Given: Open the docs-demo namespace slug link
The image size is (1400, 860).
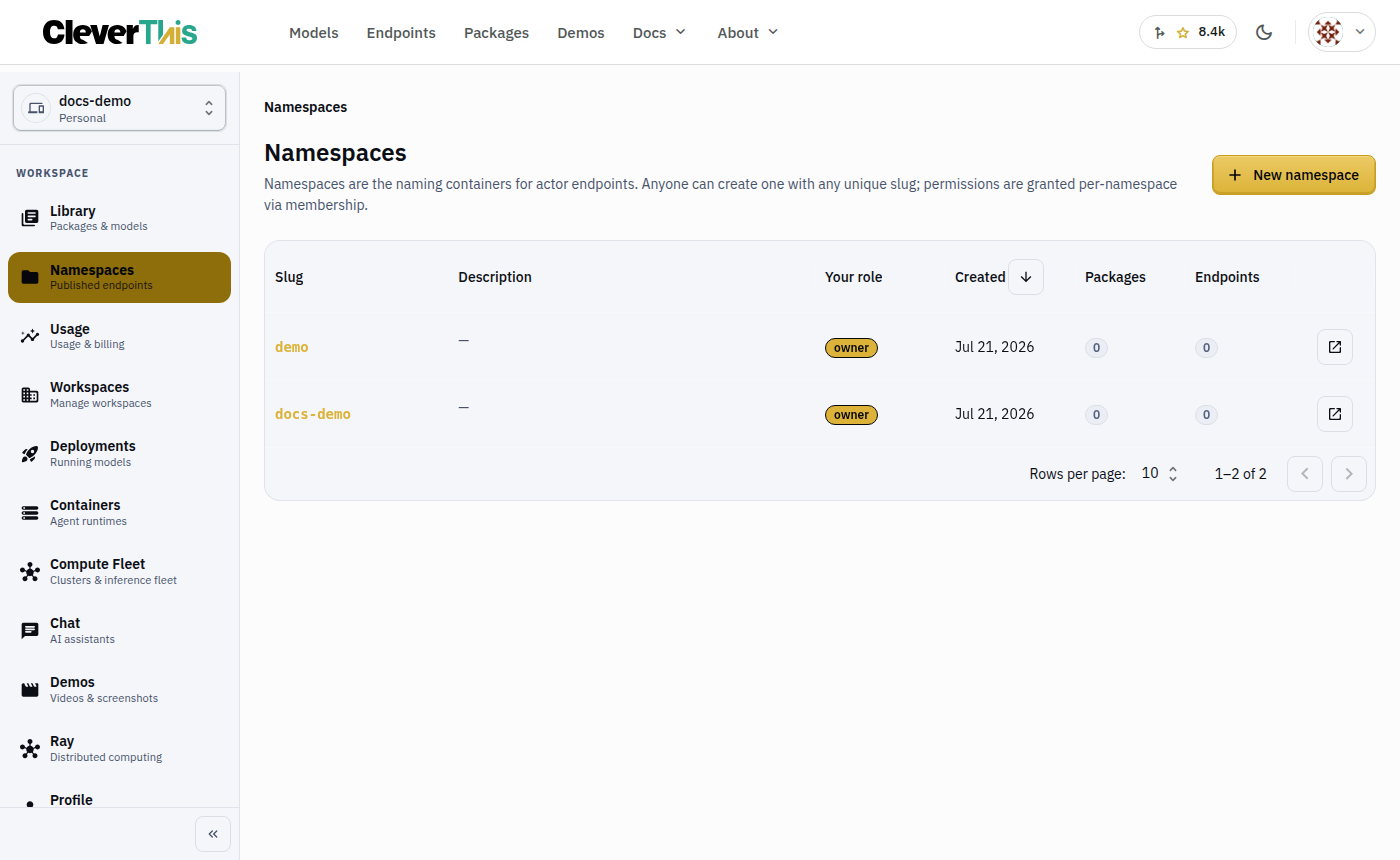Looking at the screenshot, I should coord(313,414).
